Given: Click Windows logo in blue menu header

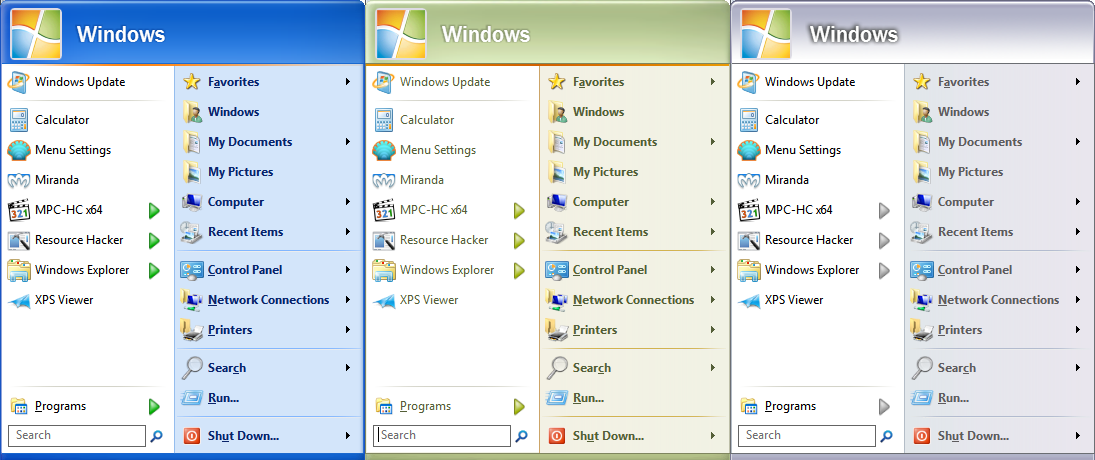Looking at the screenshot, I should (36, 34).
